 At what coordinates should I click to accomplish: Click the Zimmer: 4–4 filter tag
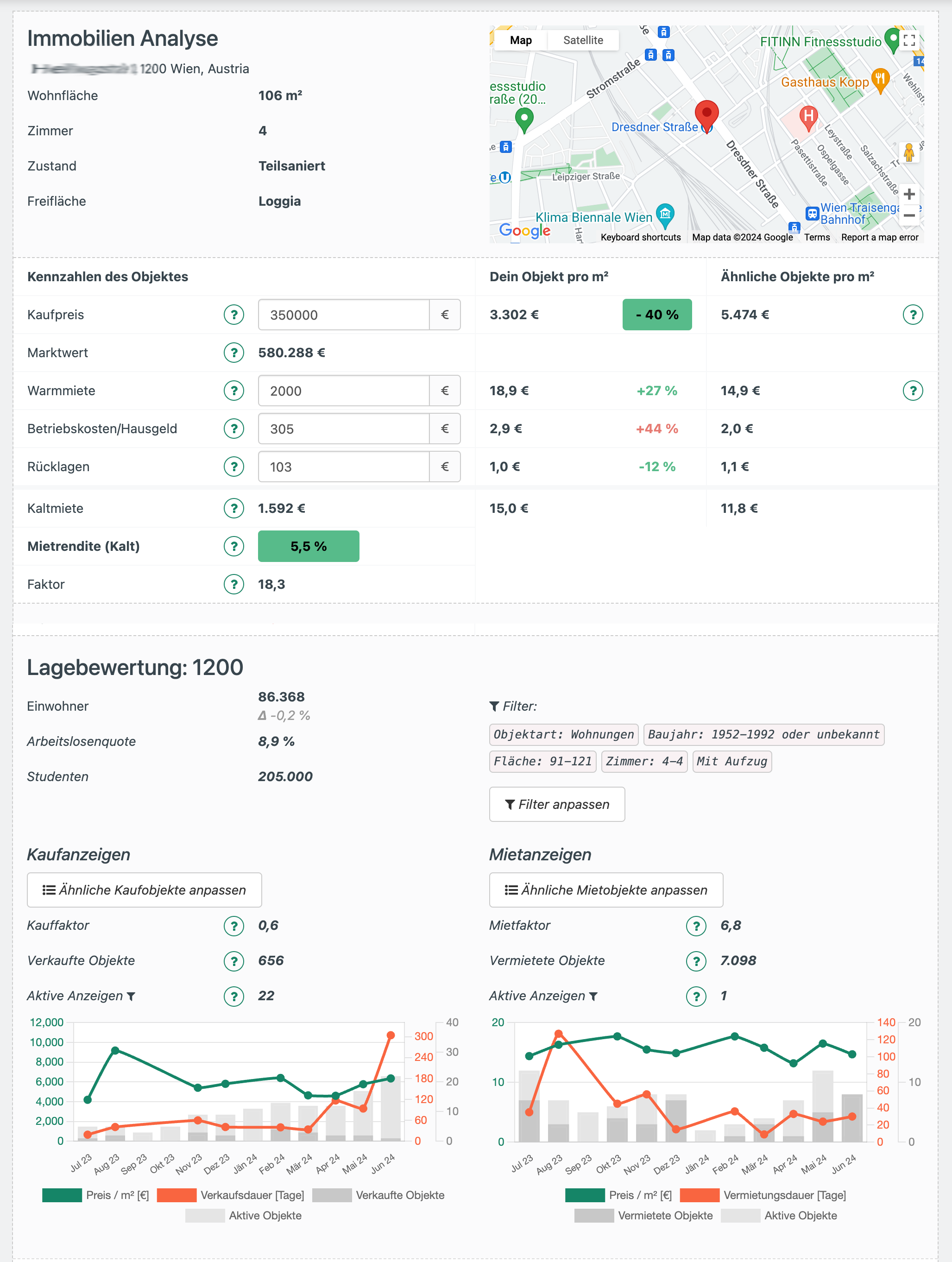click(644, 761)
